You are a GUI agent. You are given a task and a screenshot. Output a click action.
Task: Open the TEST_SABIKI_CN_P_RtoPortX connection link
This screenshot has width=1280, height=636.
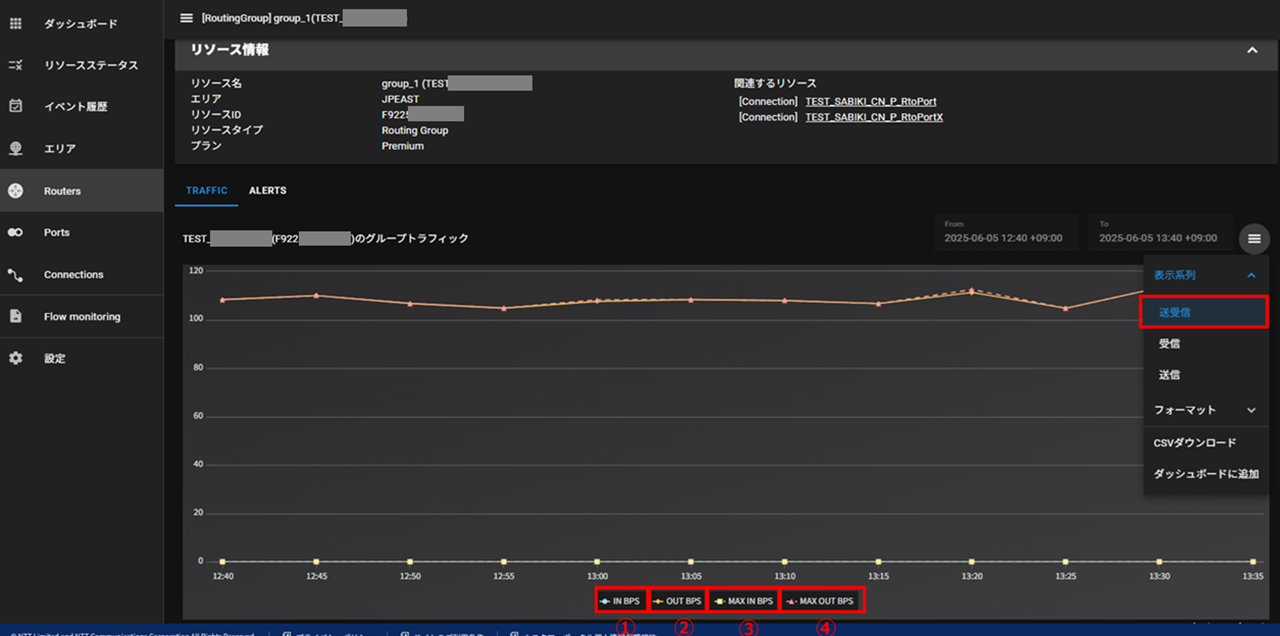(874, 117)
